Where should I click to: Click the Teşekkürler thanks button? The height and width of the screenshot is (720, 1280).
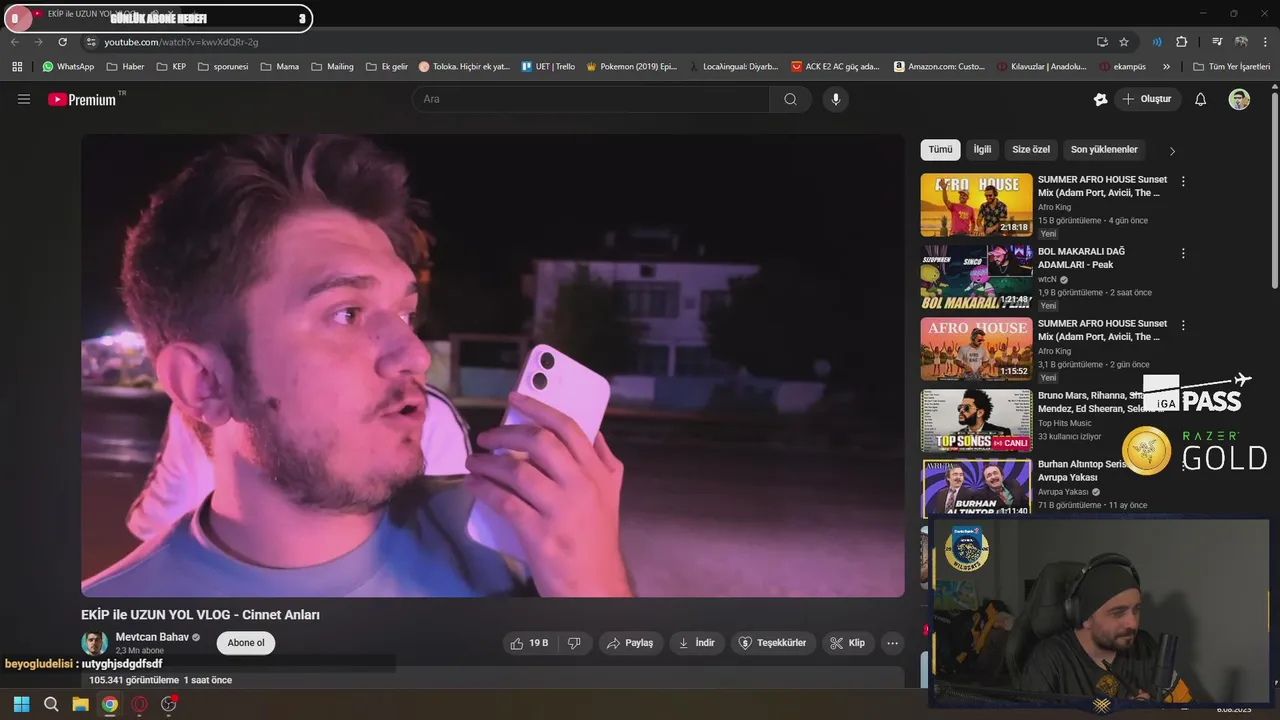coord(773,643)
